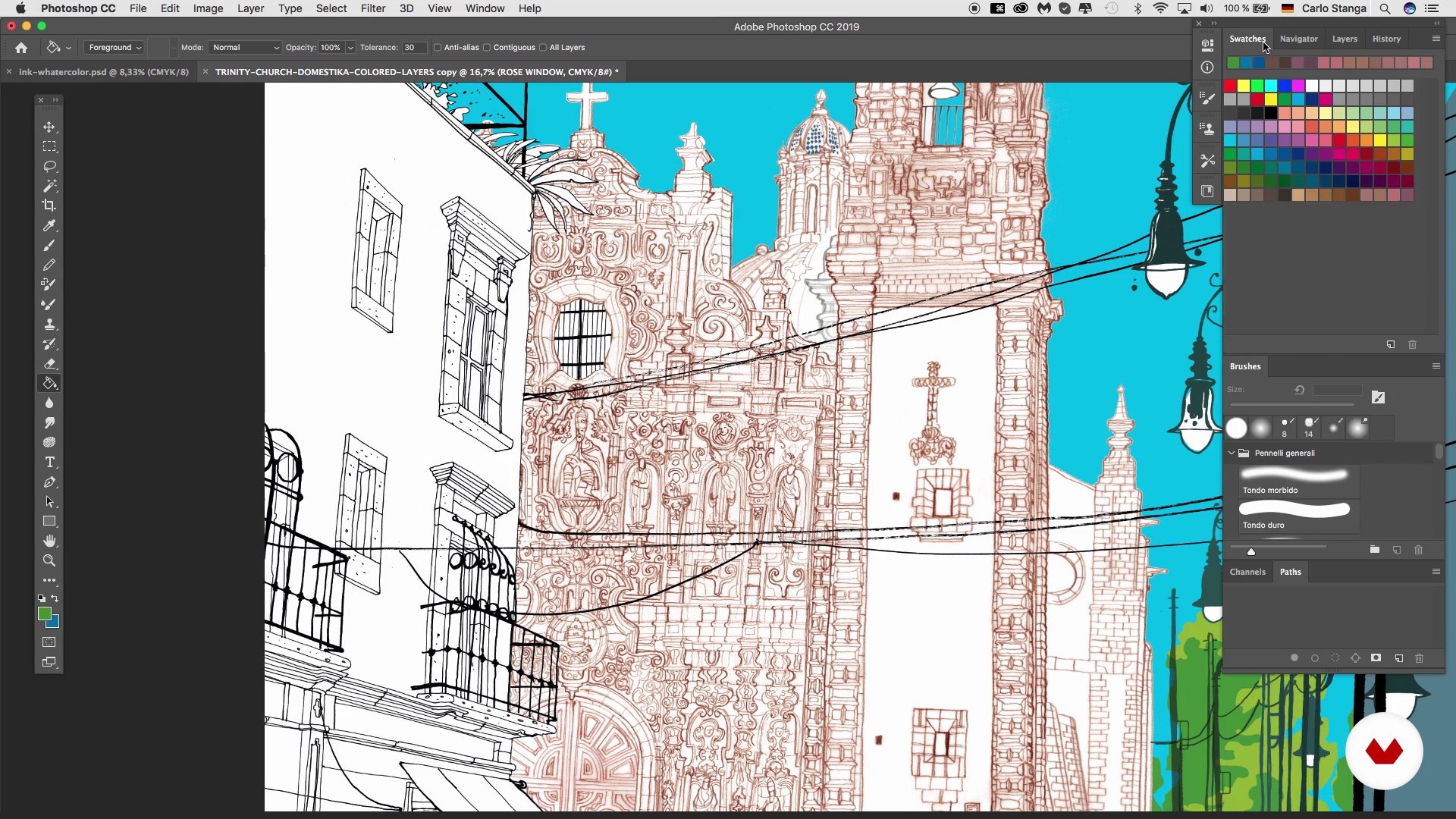Open the Layer menu
The width and height of the screenshot is (1456, 819).
click(x=250, y=8)
